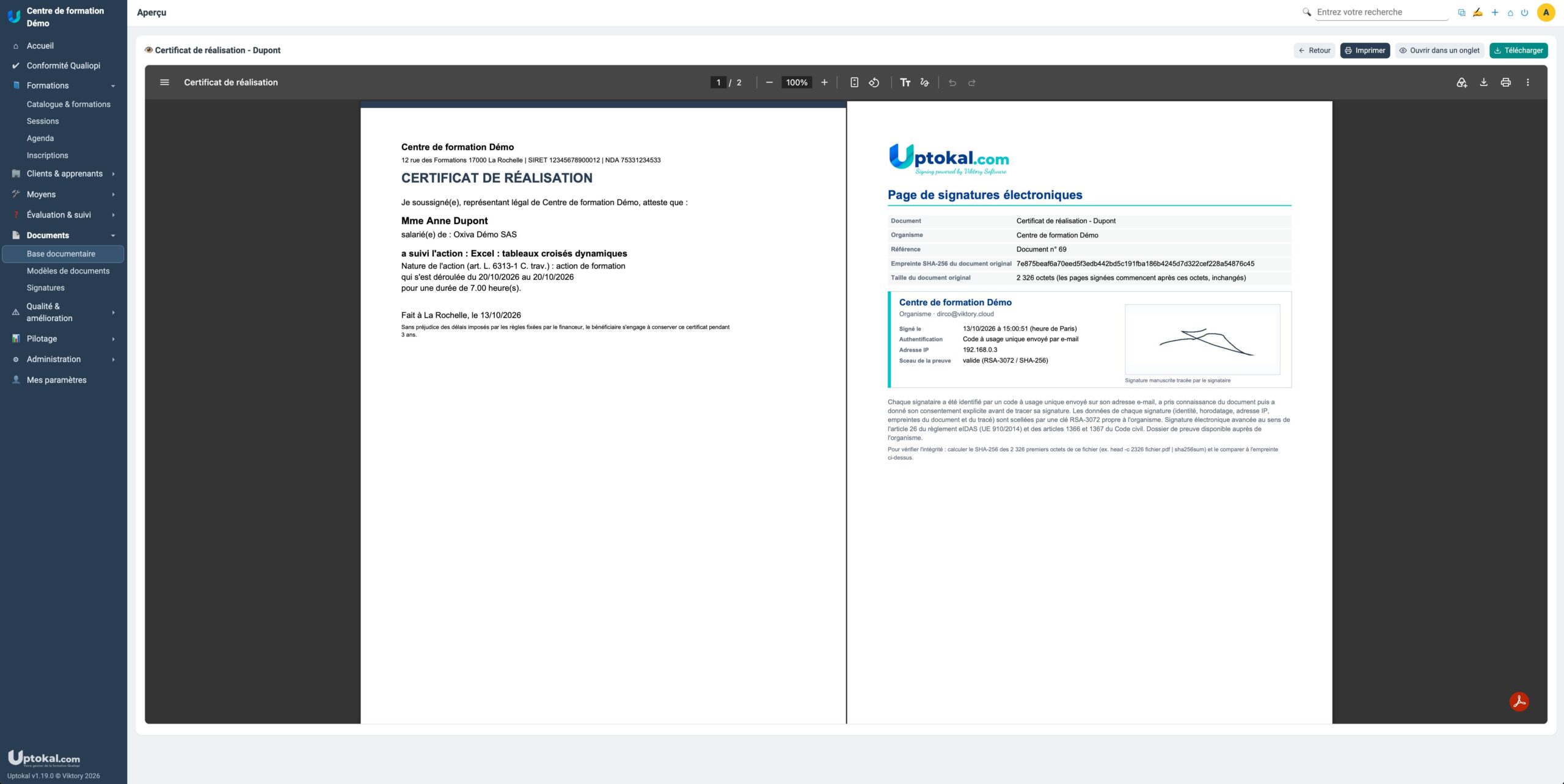The width and height of the screenshot is (1564, 784).
Task: Click the signing hand icon in header
Action: point(1477,12)
